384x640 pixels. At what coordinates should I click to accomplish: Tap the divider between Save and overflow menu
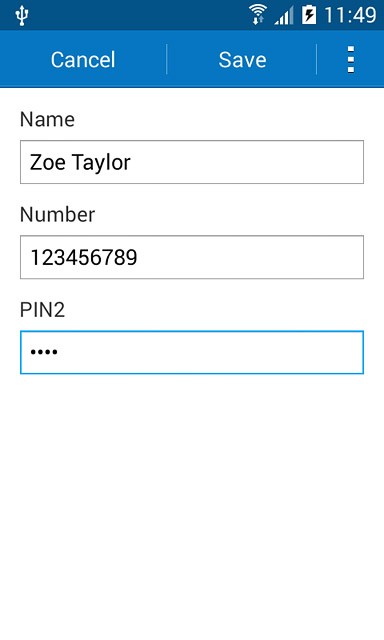click(317, 60)
